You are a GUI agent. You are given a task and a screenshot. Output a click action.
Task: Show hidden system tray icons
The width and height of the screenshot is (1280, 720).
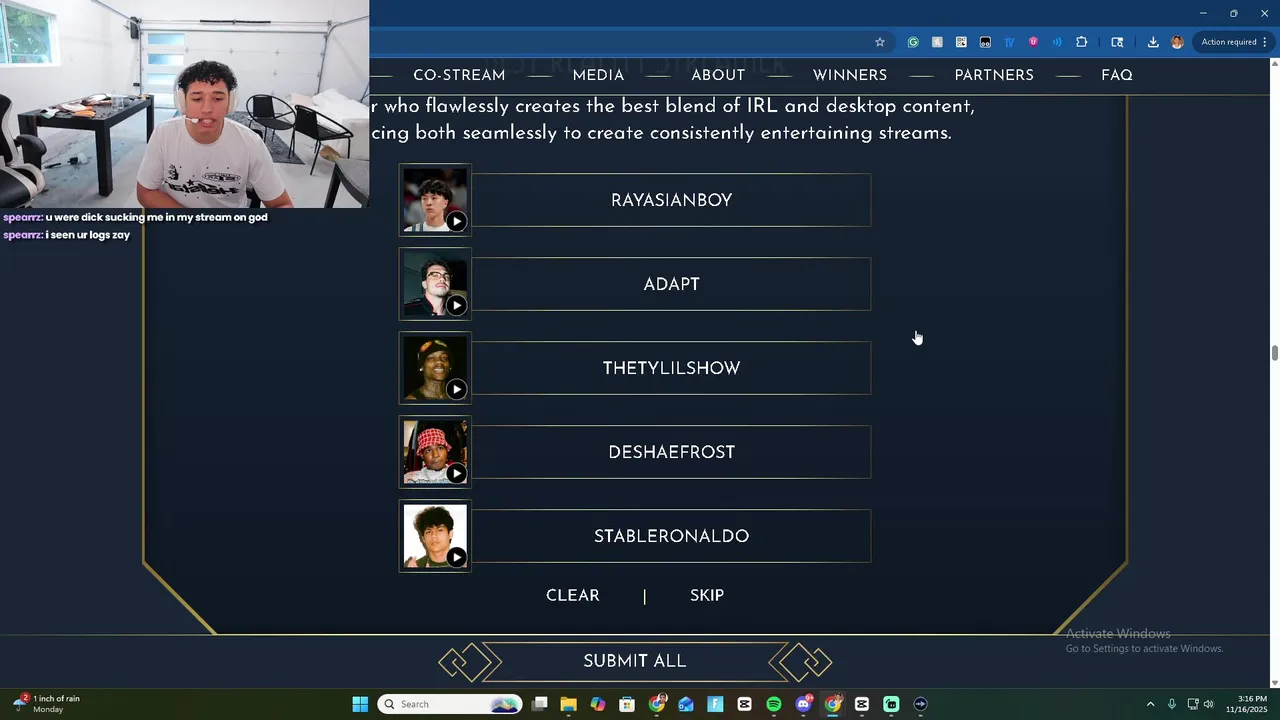point(1150,704)
